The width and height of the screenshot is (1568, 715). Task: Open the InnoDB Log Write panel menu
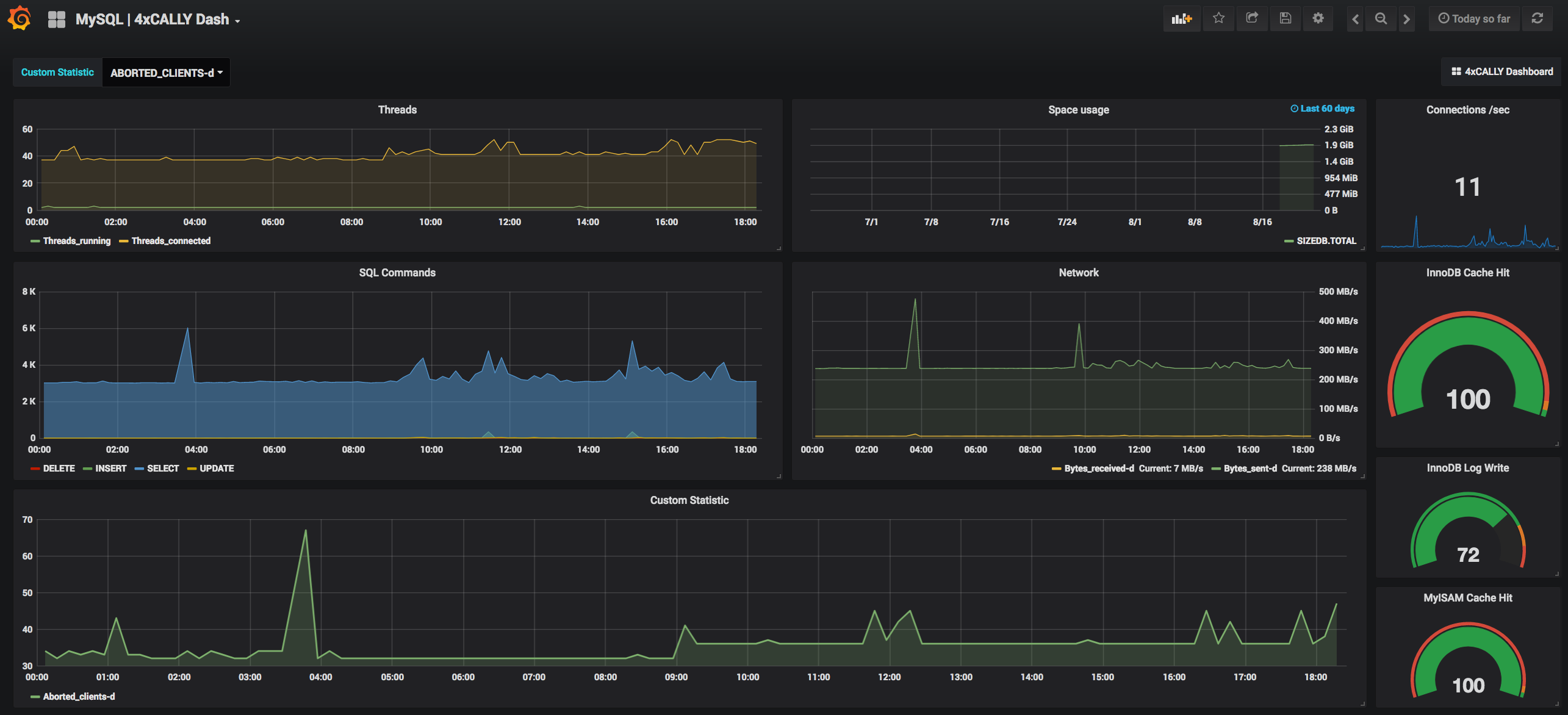click(1467, 468)
